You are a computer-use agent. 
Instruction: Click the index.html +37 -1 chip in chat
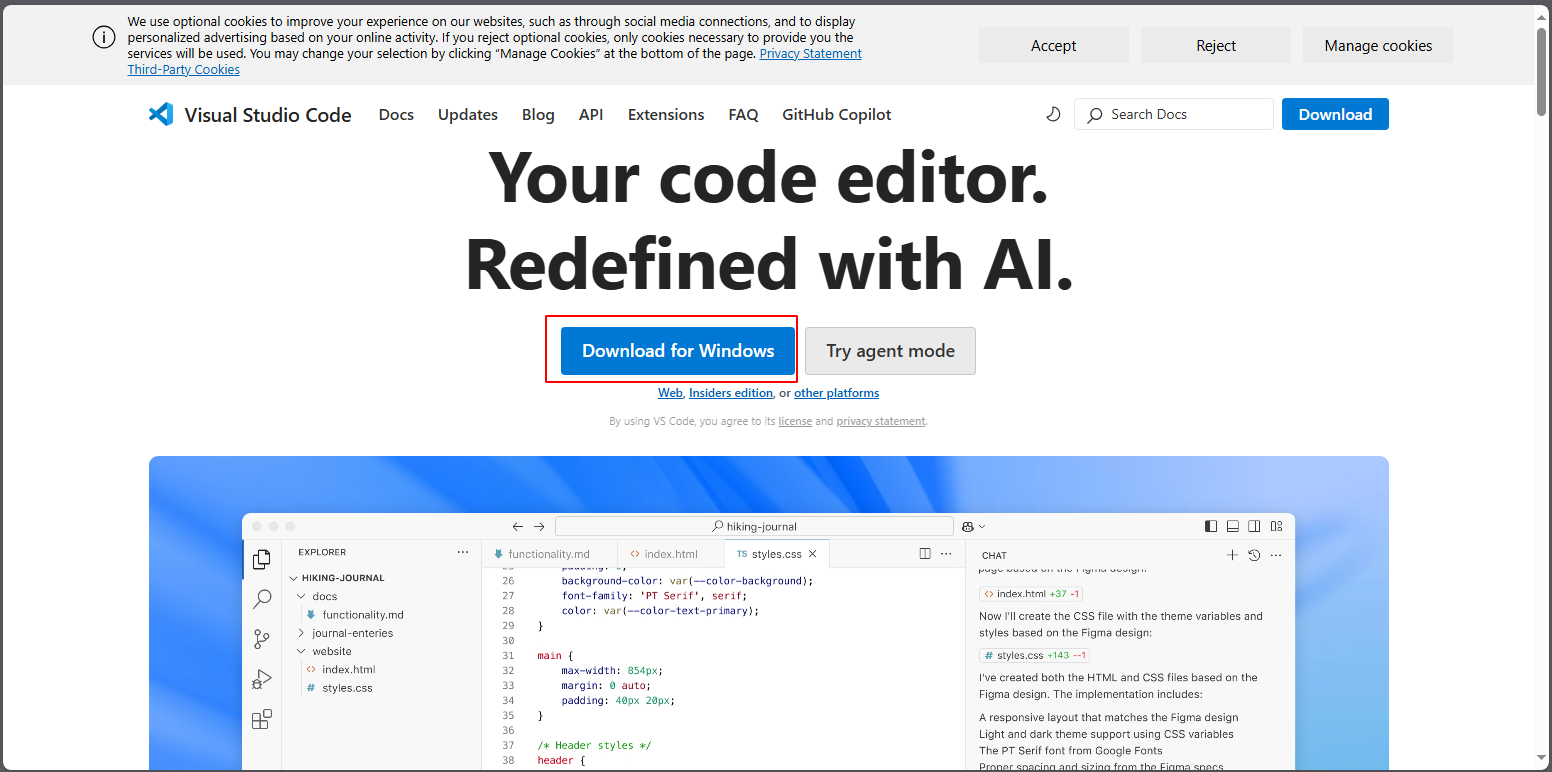point(1031,594)
